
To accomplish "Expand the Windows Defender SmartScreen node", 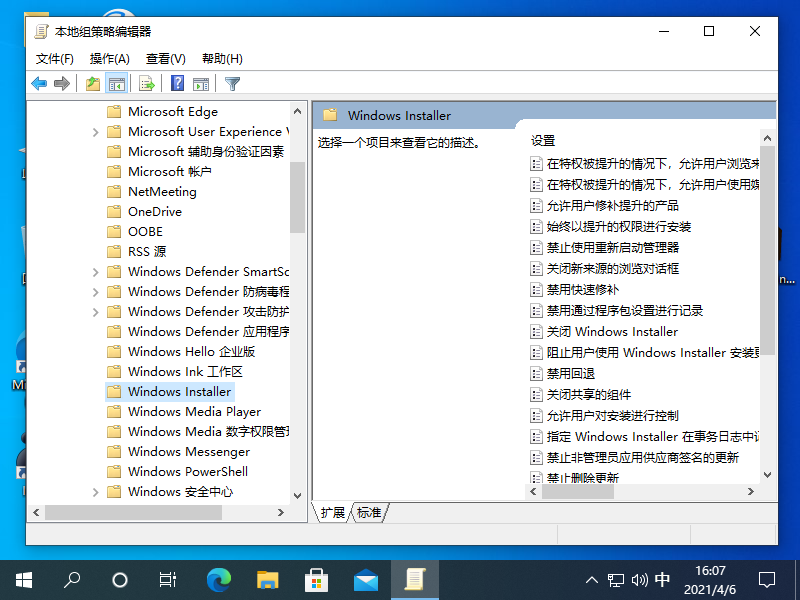I will 96,272.
